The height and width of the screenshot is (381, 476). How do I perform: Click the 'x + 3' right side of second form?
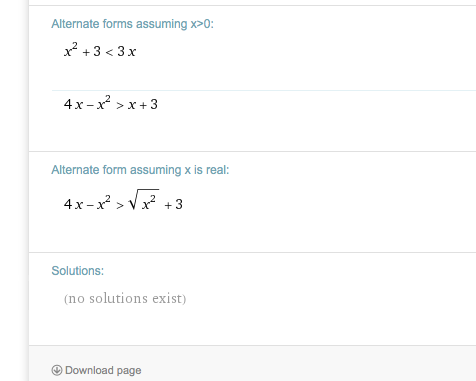[x=143, y=105]
